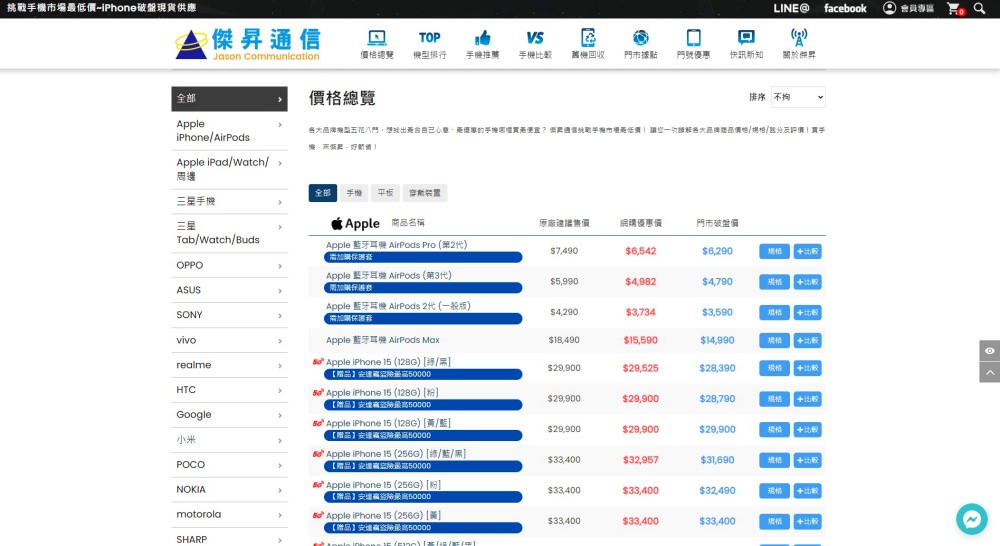Image resolution: width=1000 pixels, height=546 pixels.
Task: Click 需加購保護套 badge under AirPods (第3代)
Action: point(423,288)
